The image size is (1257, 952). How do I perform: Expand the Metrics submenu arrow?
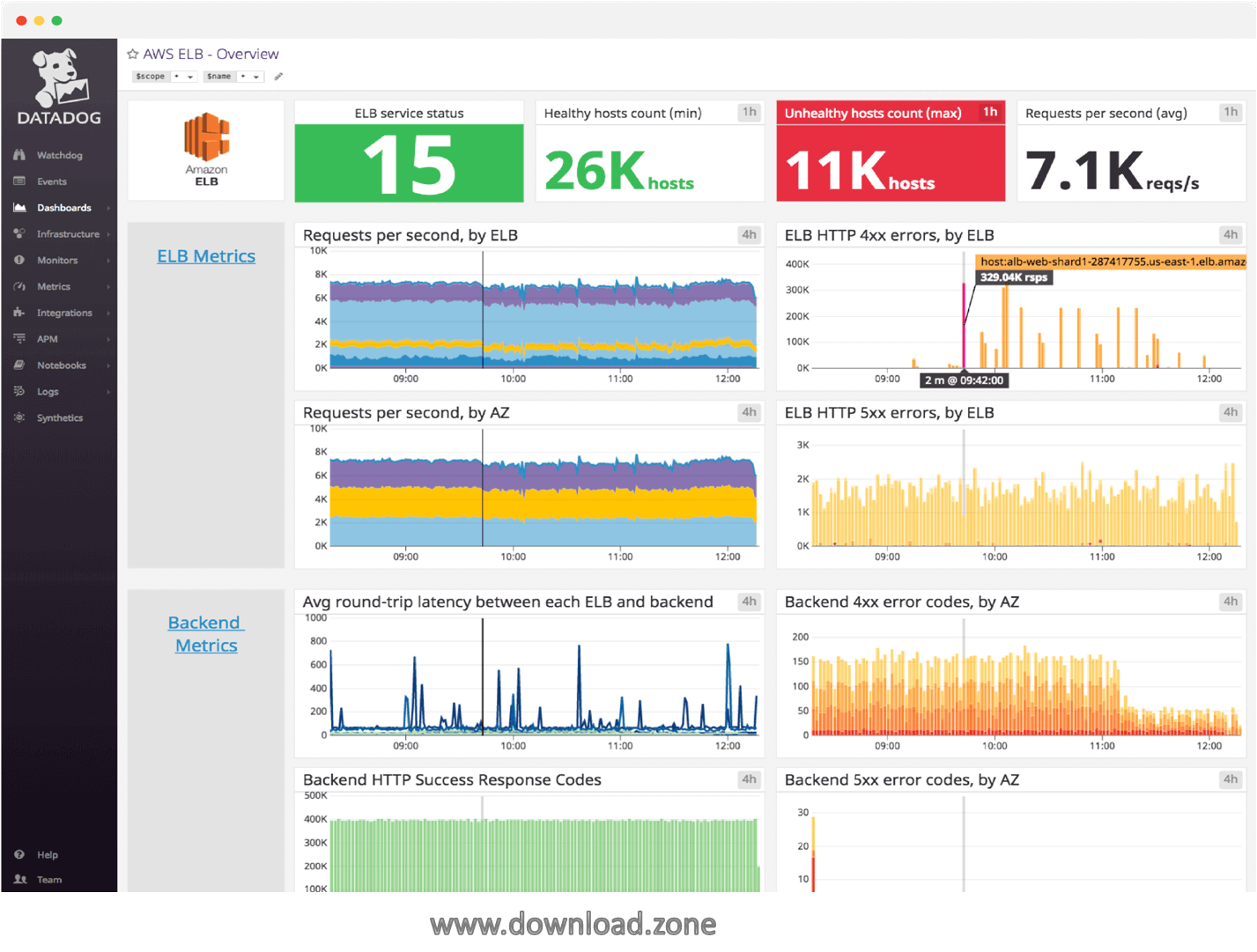pos(108,287)
